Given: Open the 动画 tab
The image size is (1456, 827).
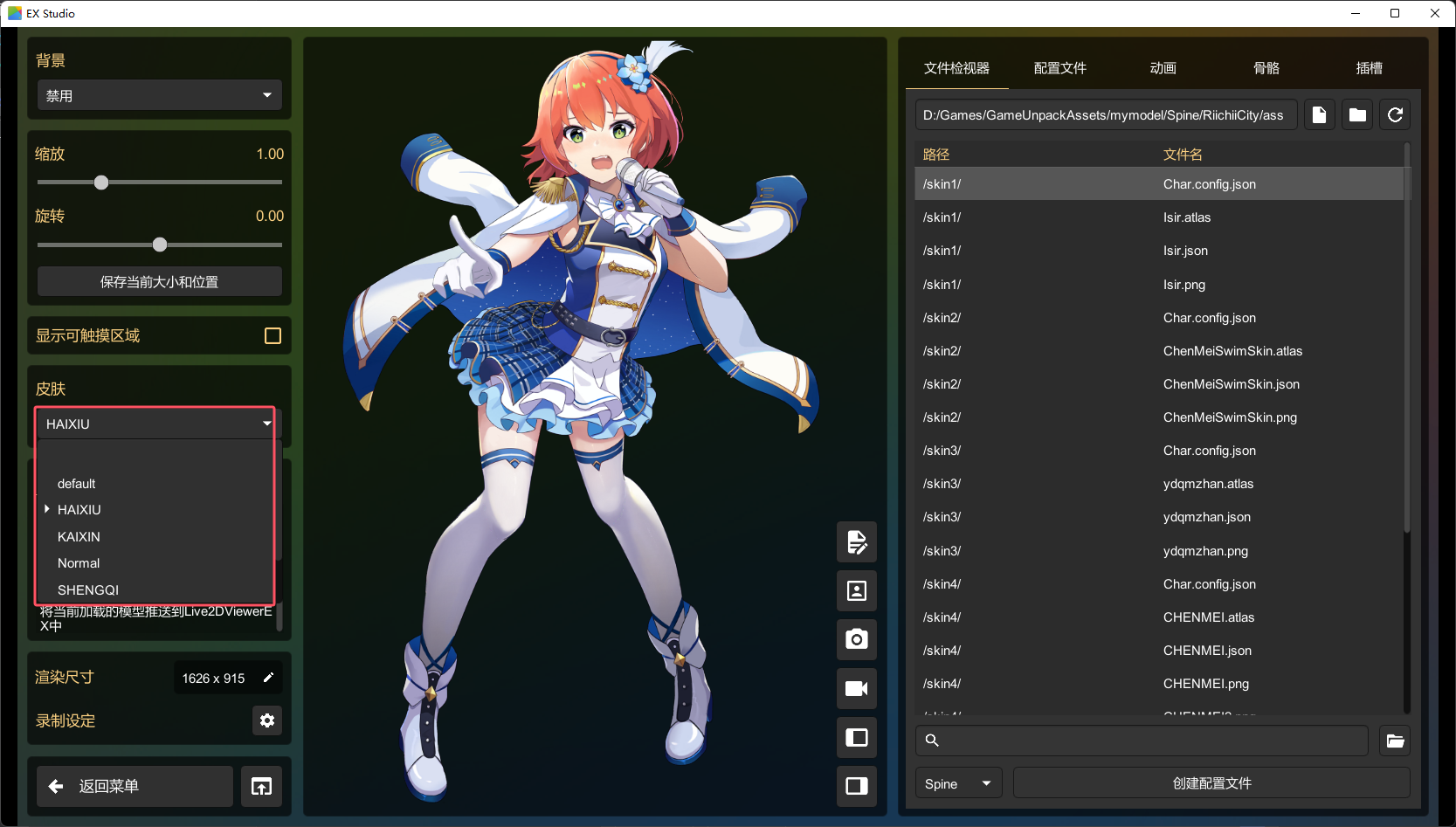Looking at the screenshot, I should [1163, 68].
